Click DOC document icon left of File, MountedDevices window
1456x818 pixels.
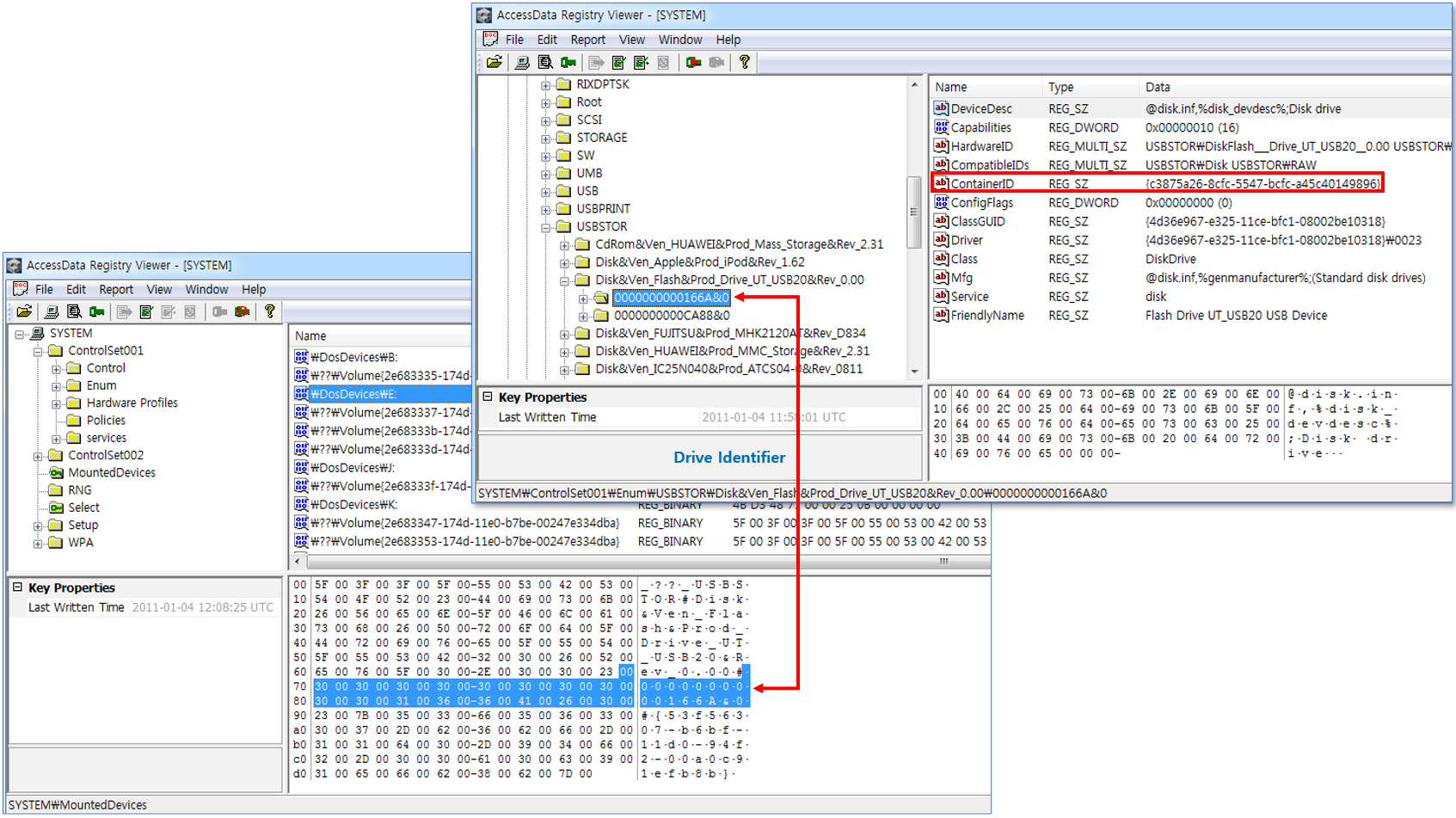click(x=20, y=289)
